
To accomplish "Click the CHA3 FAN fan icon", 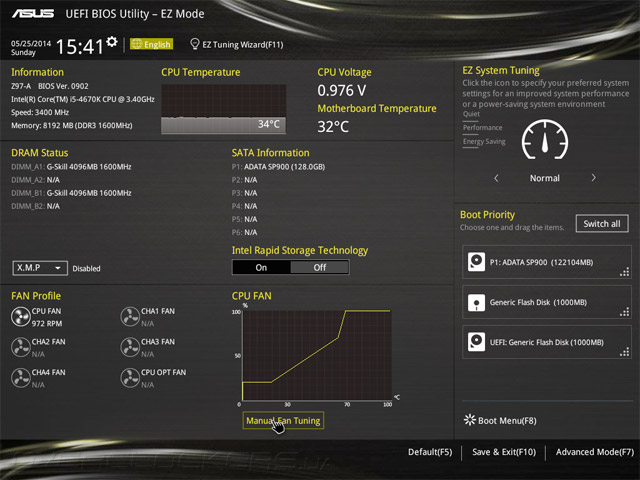I will point(130,347).
